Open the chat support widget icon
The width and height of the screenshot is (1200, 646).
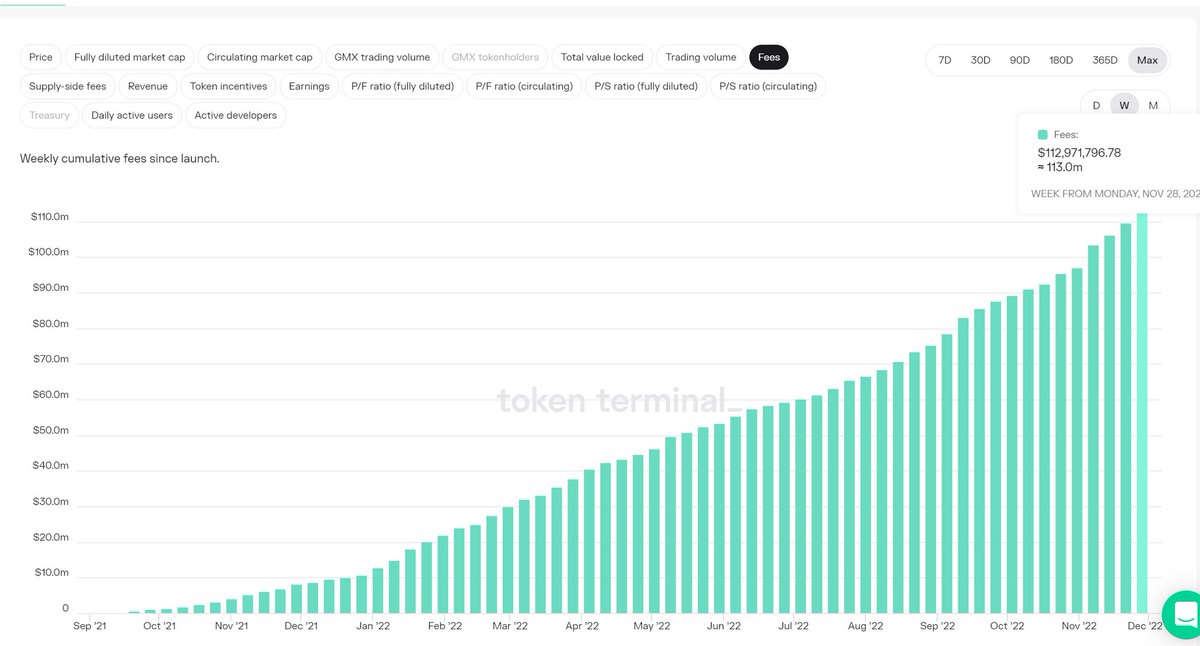pos(1185,614)
